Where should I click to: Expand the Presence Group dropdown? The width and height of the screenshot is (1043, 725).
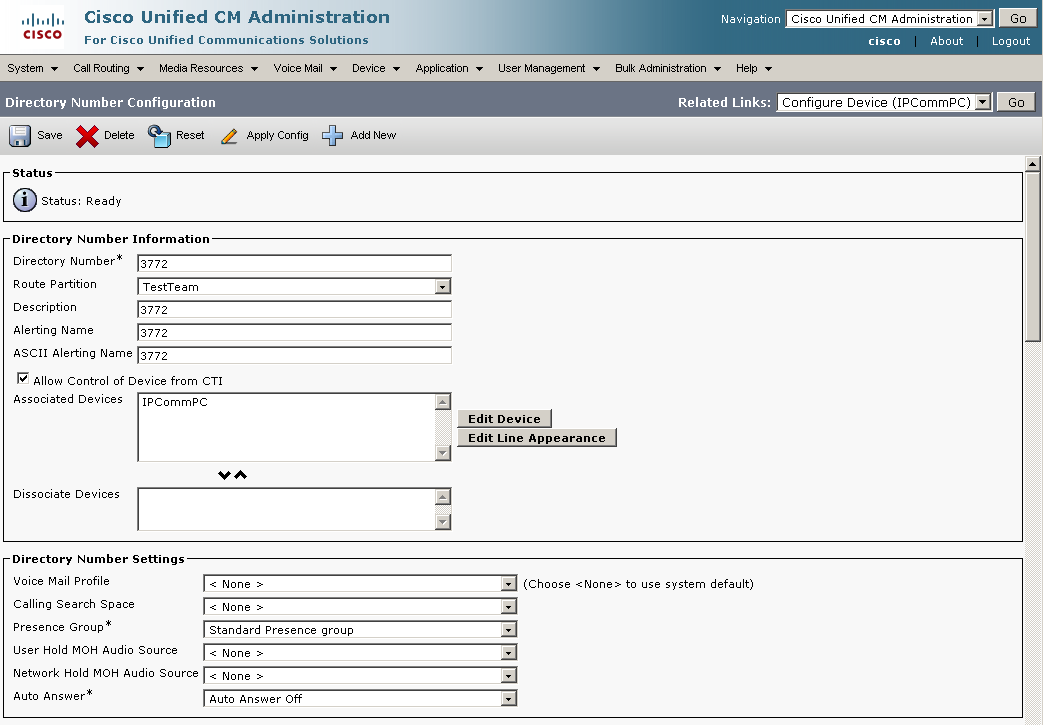click(x=508, y=630)
